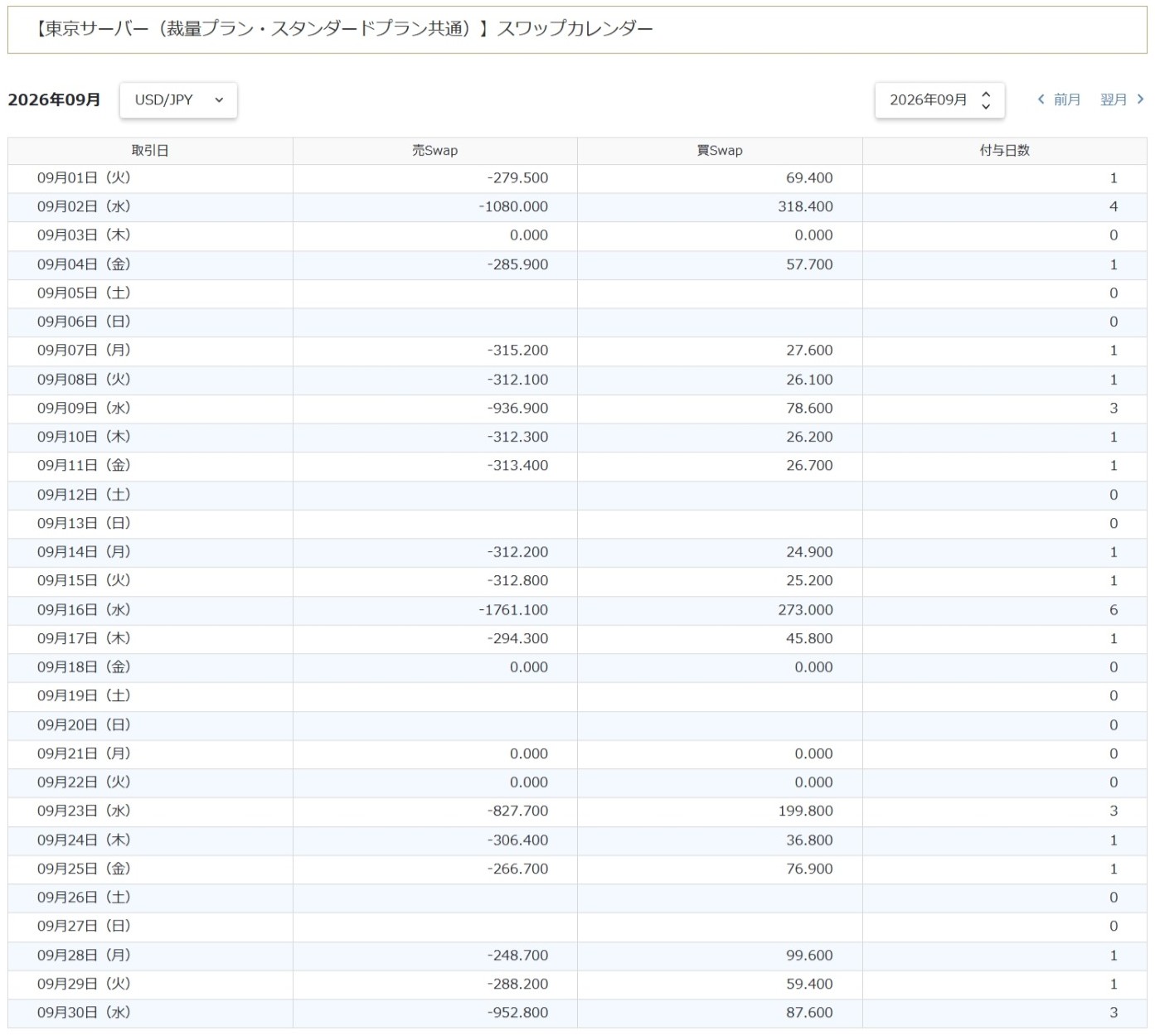
Task: Click buy swap value 24.900
Action: [x=809, y=552]
